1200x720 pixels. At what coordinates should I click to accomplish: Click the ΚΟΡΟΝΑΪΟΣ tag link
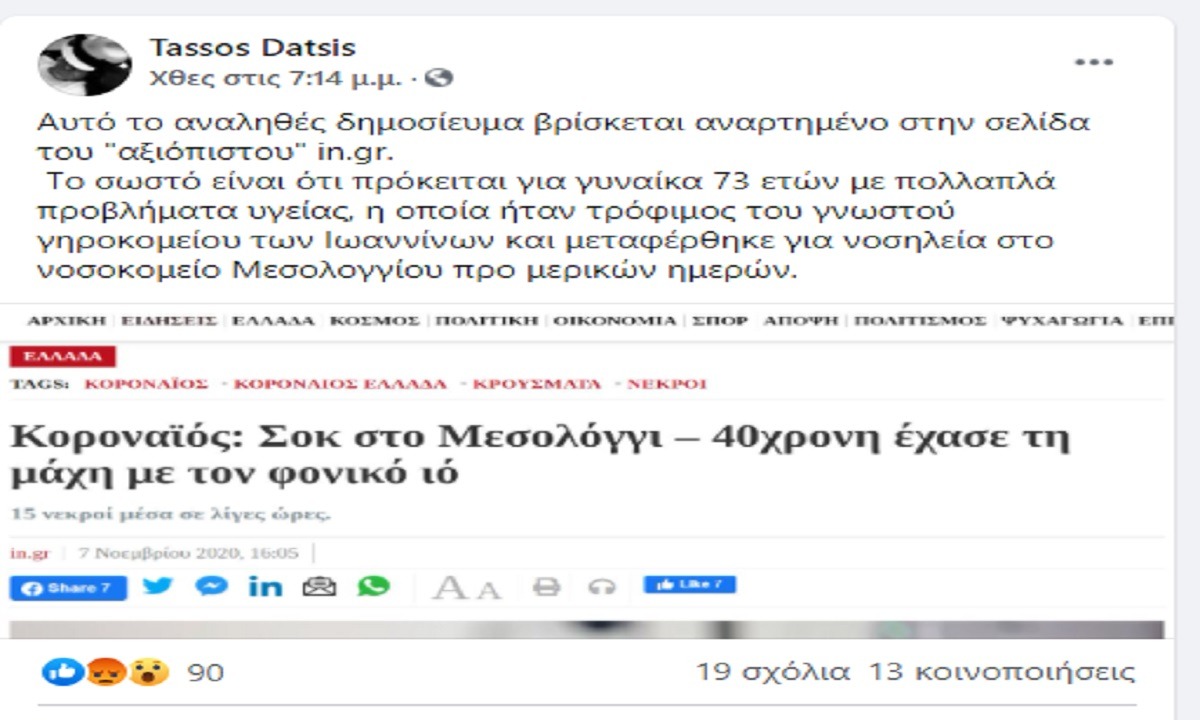[146, 384]
